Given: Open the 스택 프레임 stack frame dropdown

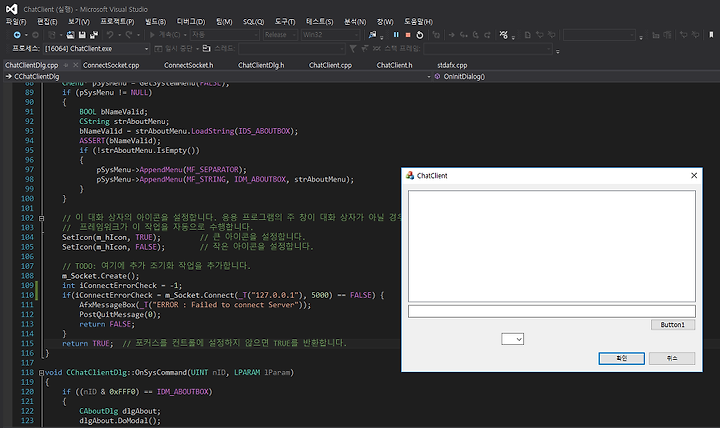Looking at the screenshot, I should pyautogui.click(x=488, y=49).
